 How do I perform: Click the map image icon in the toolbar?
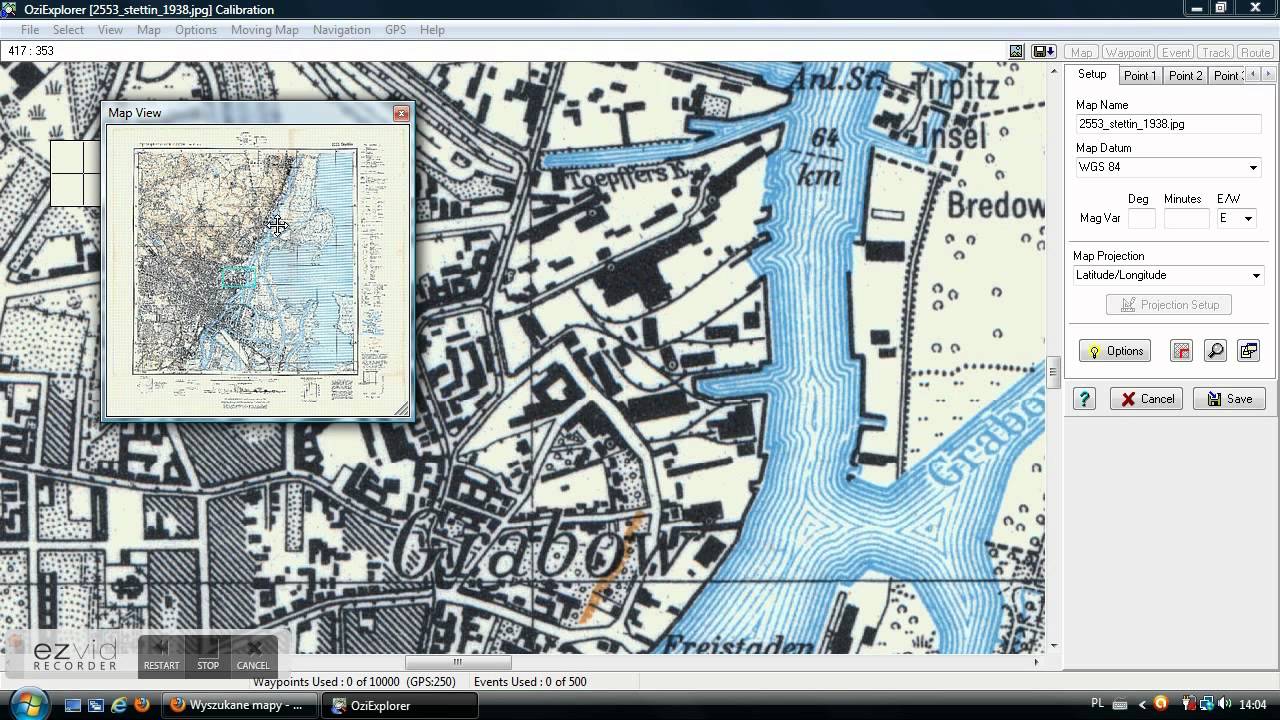(1016, 51)
